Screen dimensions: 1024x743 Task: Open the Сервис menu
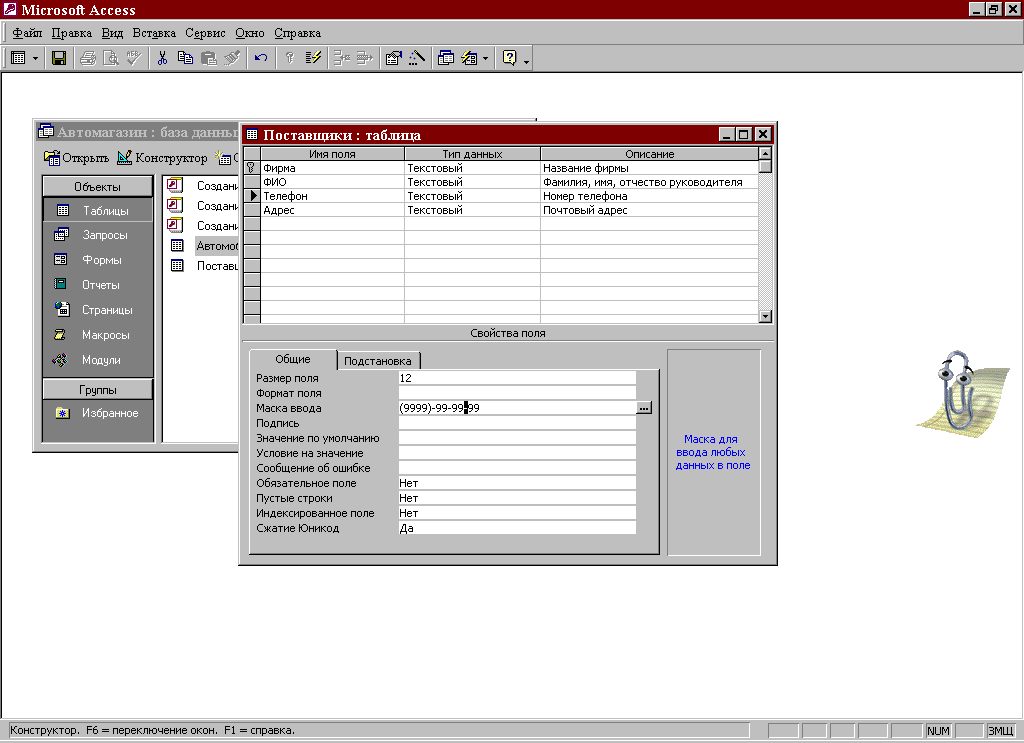coord(205,33)
